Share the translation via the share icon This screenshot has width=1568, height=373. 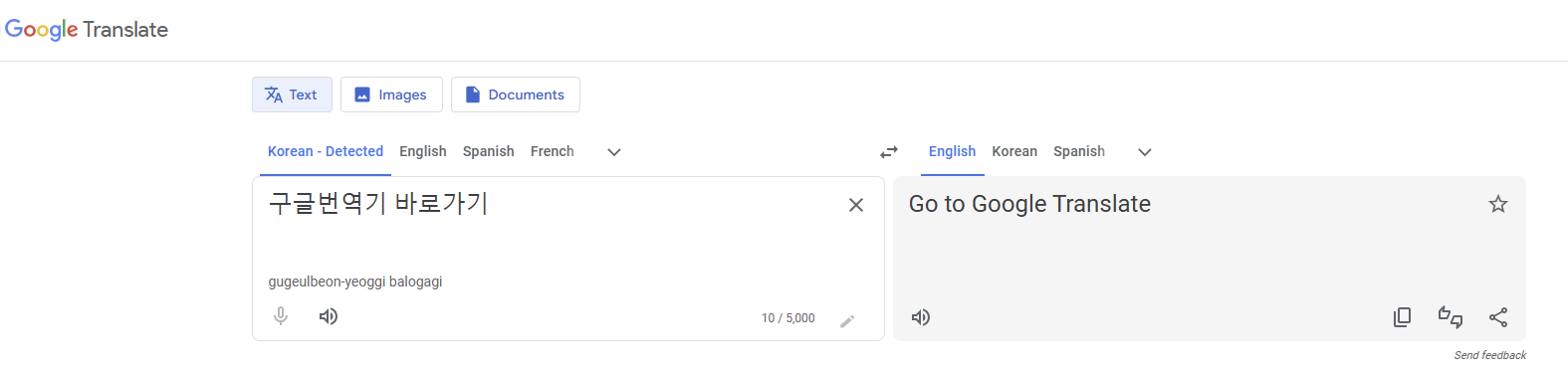[x=1498, y=317]
